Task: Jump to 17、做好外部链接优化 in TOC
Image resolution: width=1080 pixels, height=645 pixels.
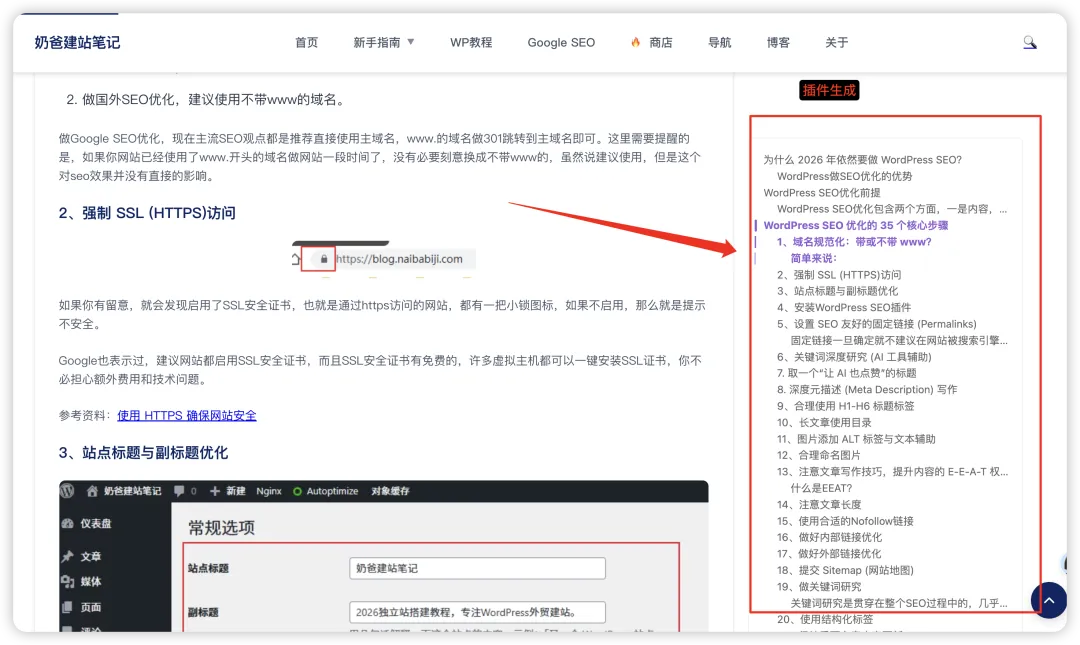Action: (829, 554)
